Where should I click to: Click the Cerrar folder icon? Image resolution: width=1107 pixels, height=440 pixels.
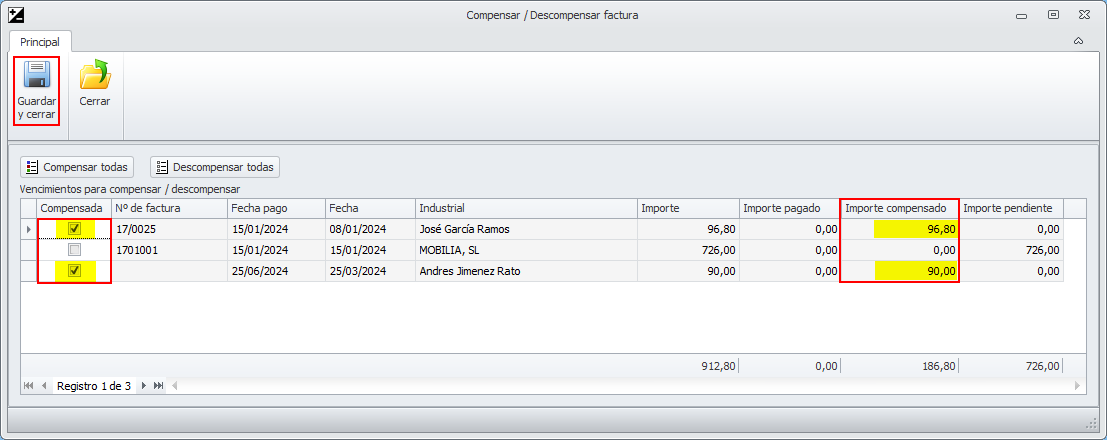pos(95,76)
